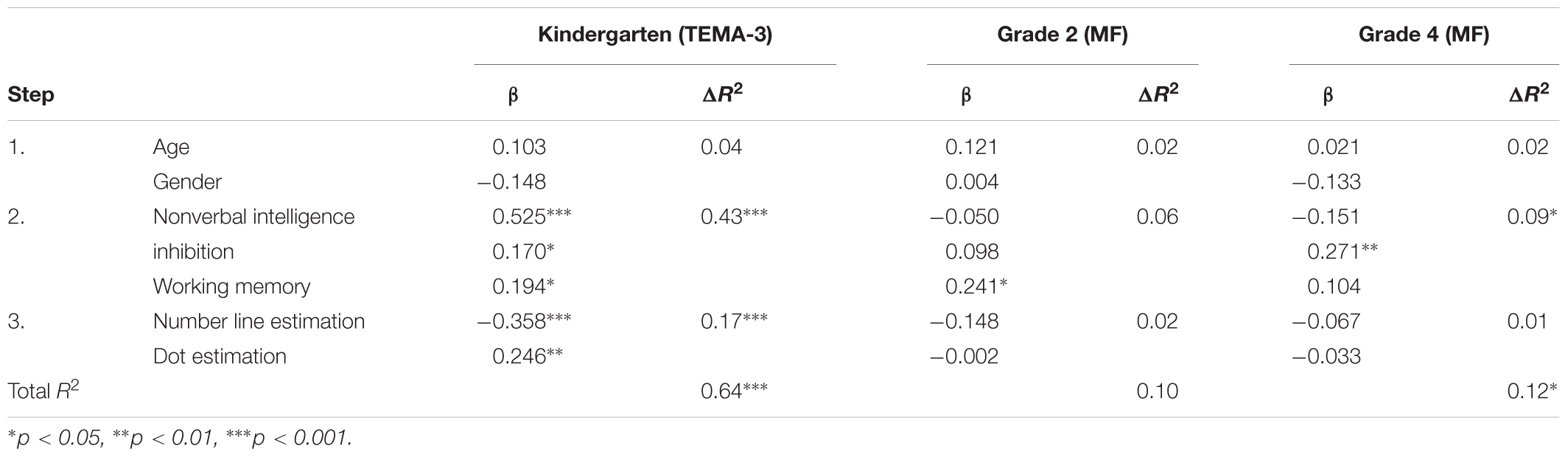Viewport: 1568px width, 457px height.
Task: Select the 0.271** inhibition Grade 4 value
Action: pyautogui.click(x=1343, y=251)
